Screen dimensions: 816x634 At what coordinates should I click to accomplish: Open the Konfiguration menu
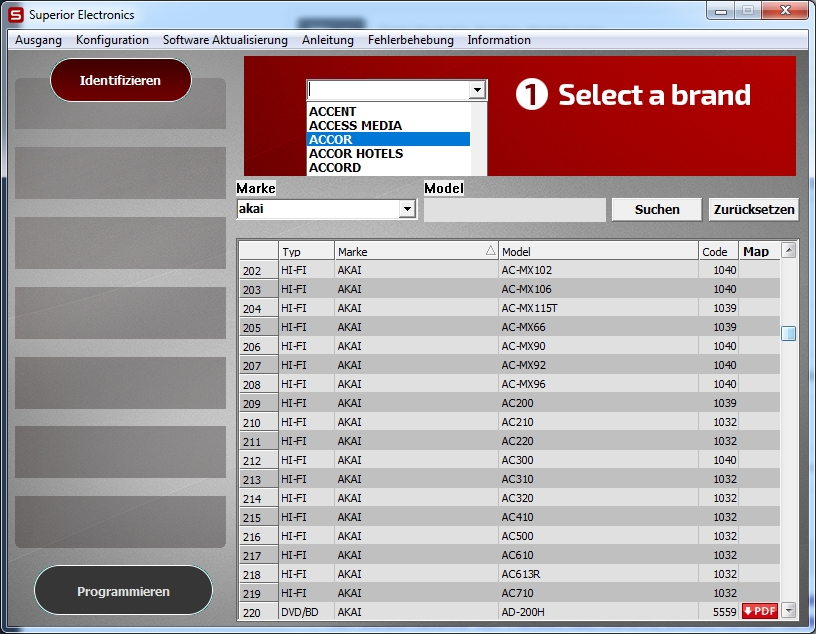tap(112, 40)
